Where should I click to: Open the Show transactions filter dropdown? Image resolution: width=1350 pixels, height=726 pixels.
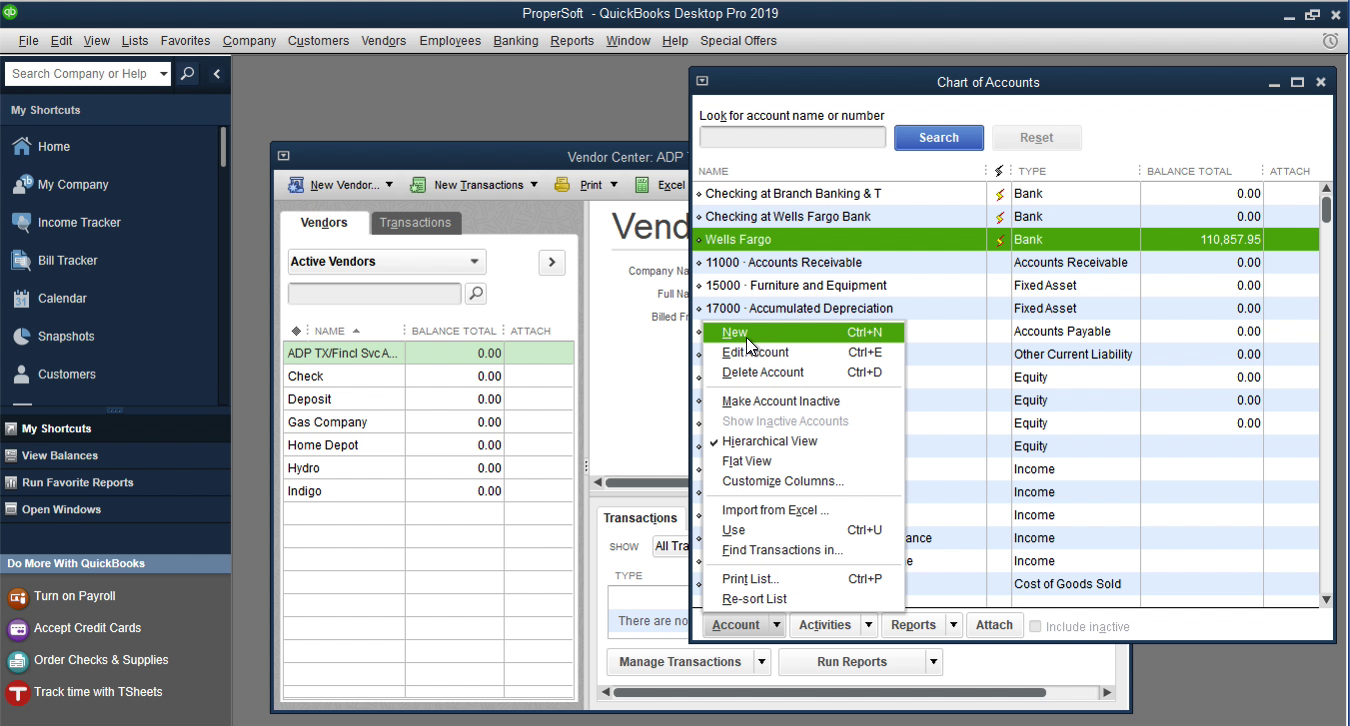point(672,546)
